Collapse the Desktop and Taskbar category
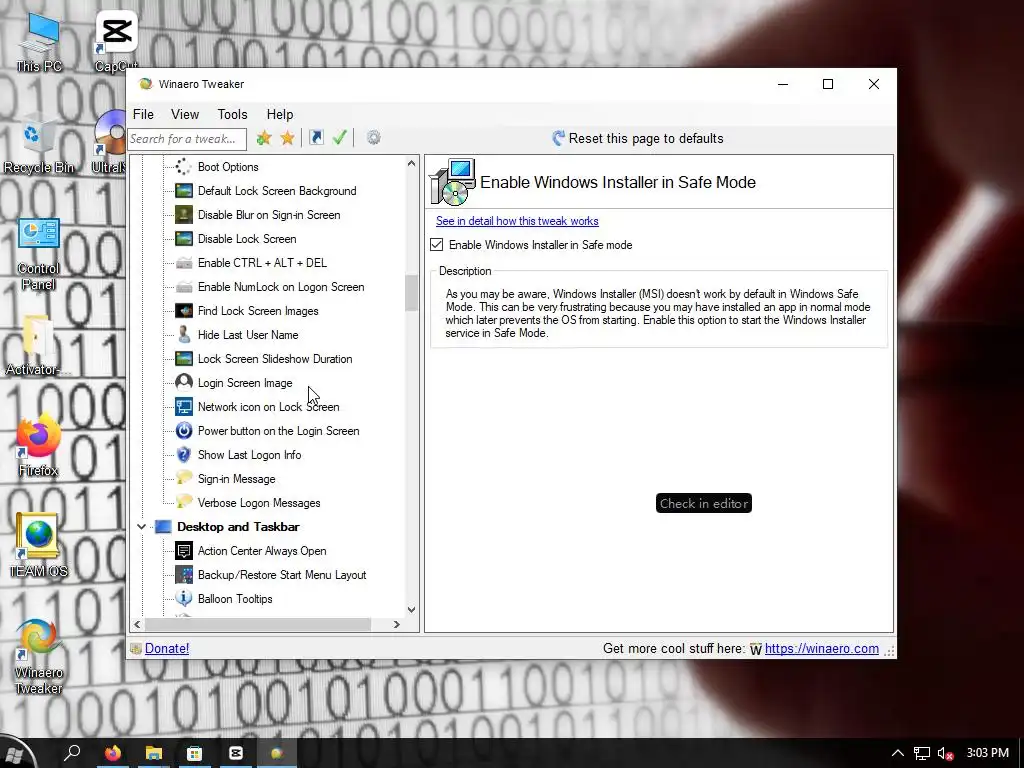The image size is (1024, 768). [141, 526]
